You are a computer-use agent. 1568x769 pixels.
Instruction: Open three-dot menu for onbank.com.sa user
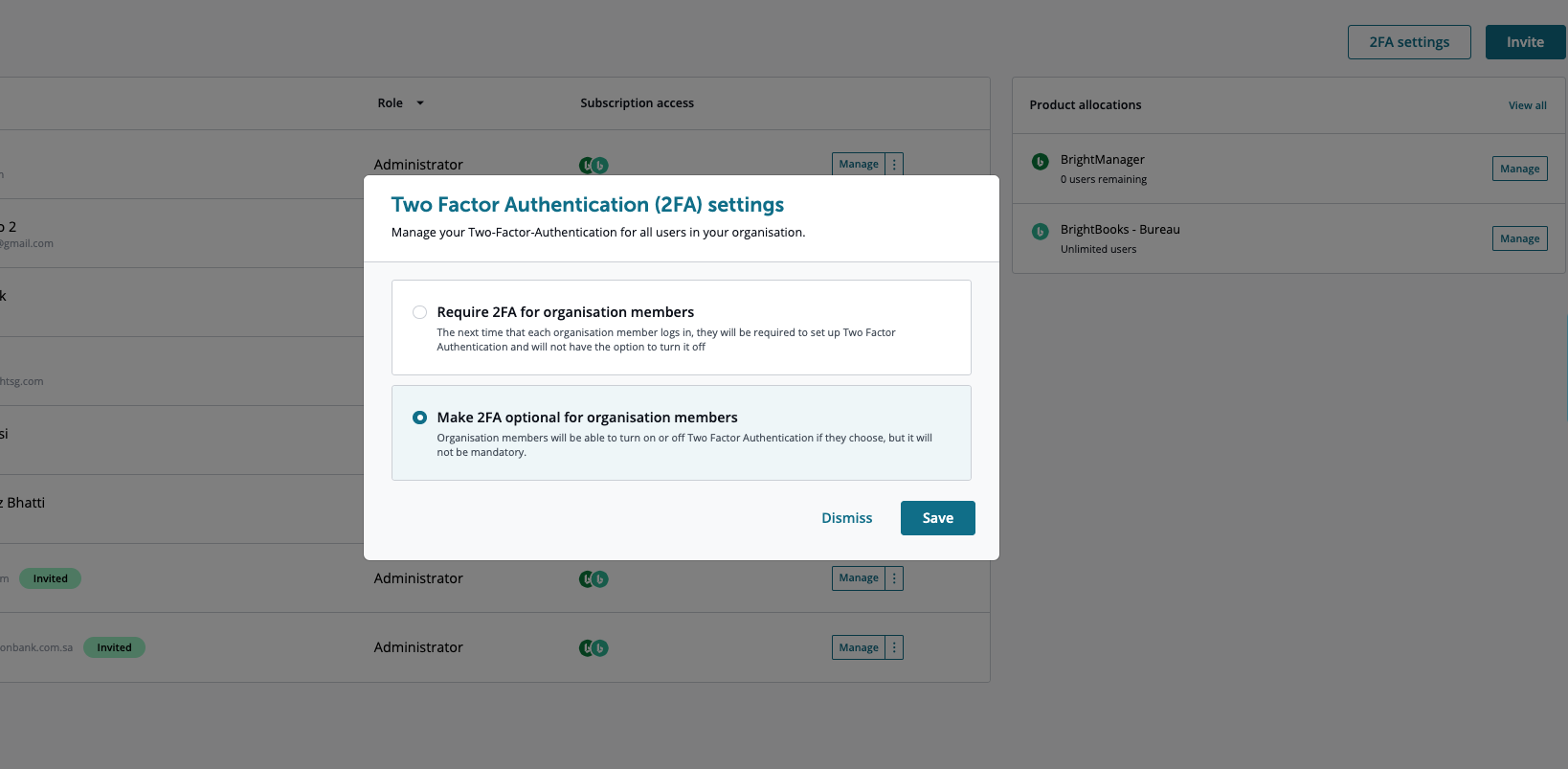pyautogui.click(x=894, y=647)
